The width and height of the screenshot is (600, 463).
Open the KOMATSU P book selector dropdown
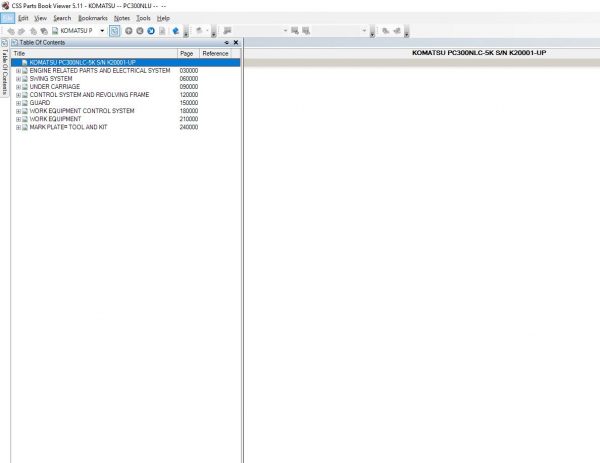click(102, 31)
